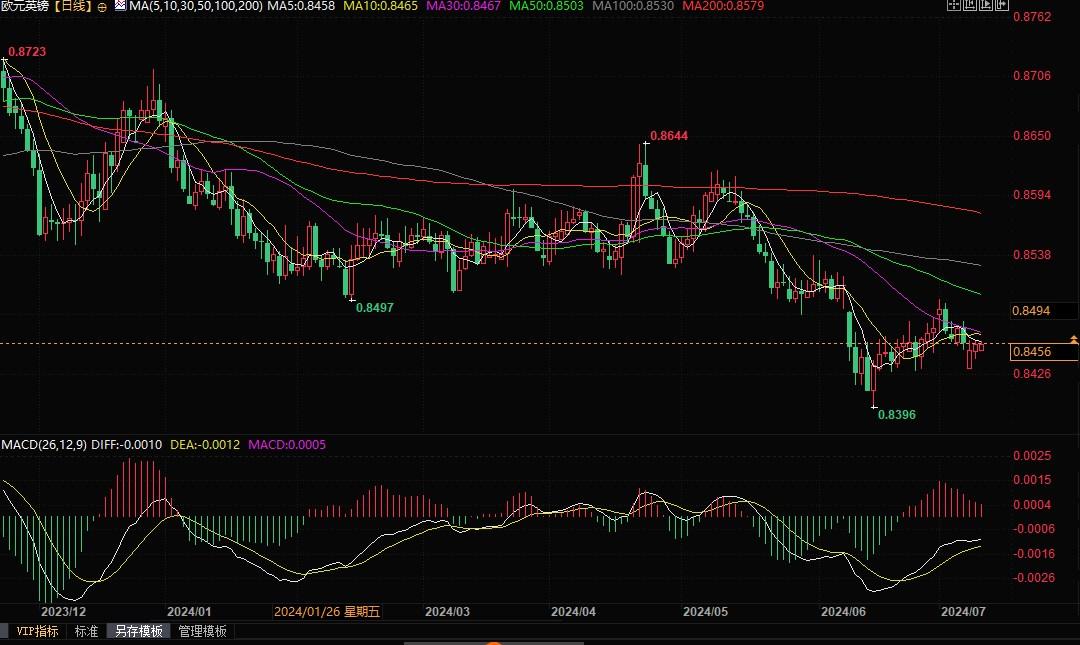The height and width of the screenshot is (645, 1080).
Task: Click the 2024/01/26 星期五 date marker
Action: point(327,610)
